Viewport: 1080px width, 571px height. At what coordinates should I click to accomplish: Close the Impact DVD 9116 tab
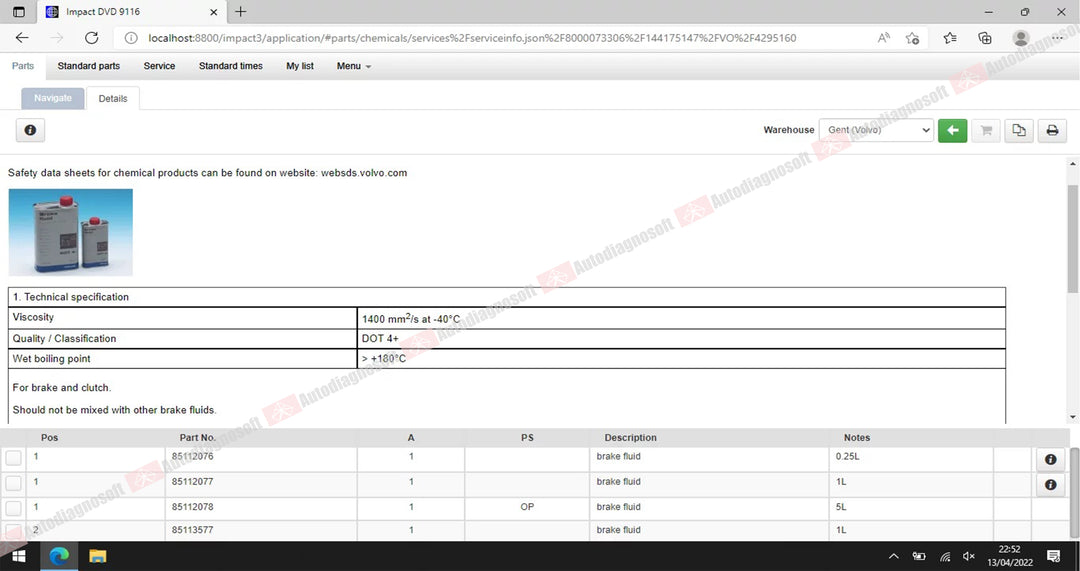[x=214, y=12]
